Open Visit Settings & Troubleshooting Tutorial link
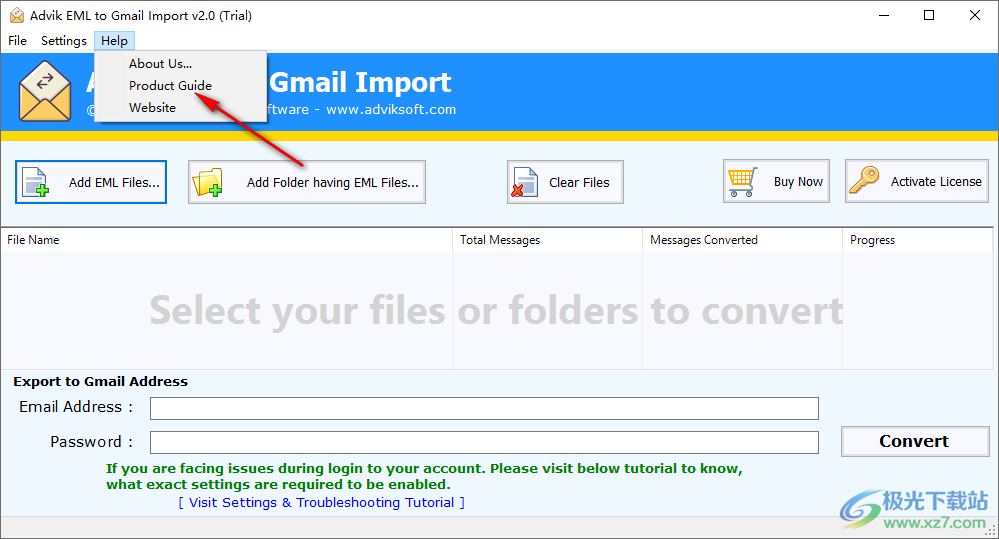The image size is (999, 539). pos(322,503)
